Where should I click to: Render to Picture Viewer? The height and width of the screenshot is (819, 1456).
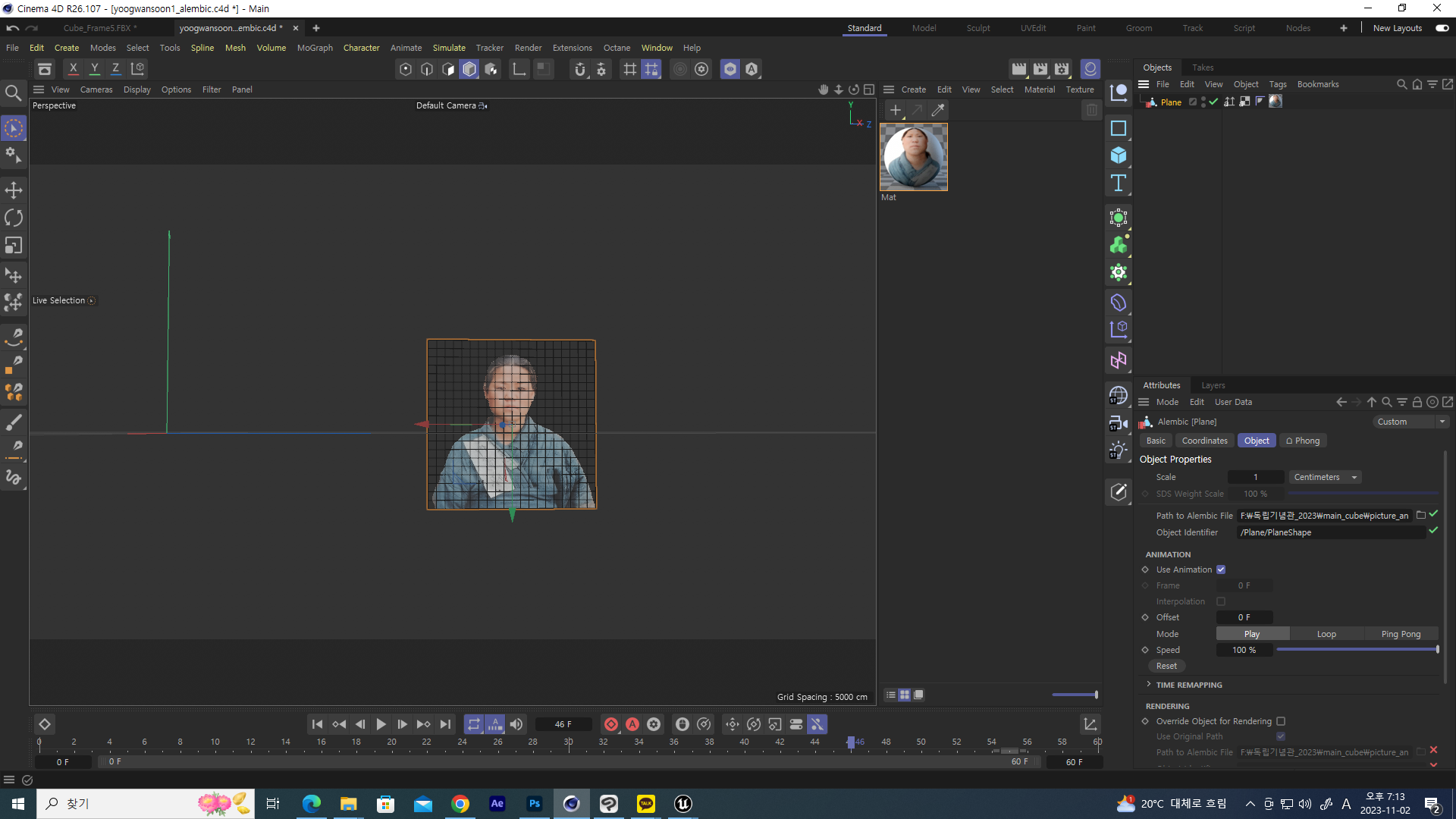1040,69
